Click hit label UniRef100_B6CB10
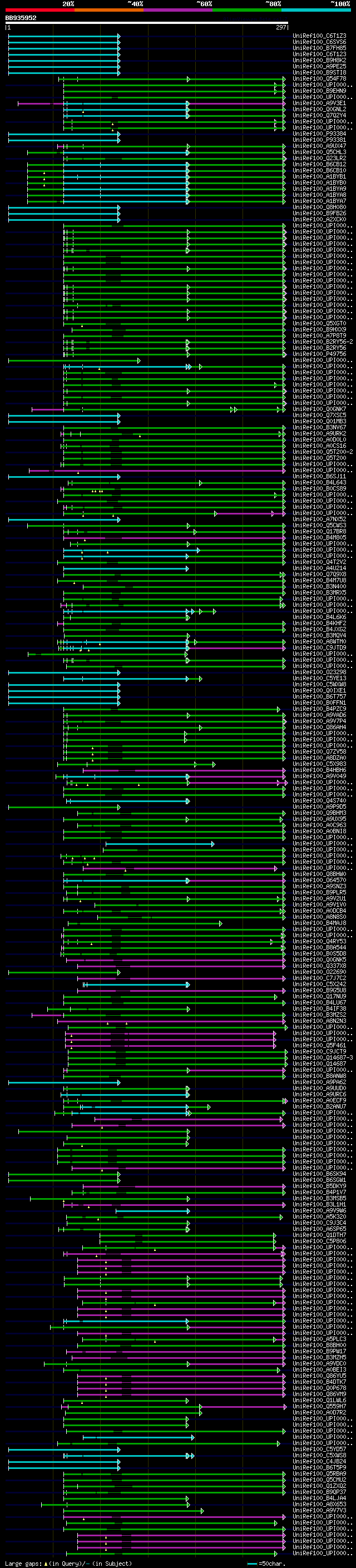356x1568 pixels. coord(319,170)
